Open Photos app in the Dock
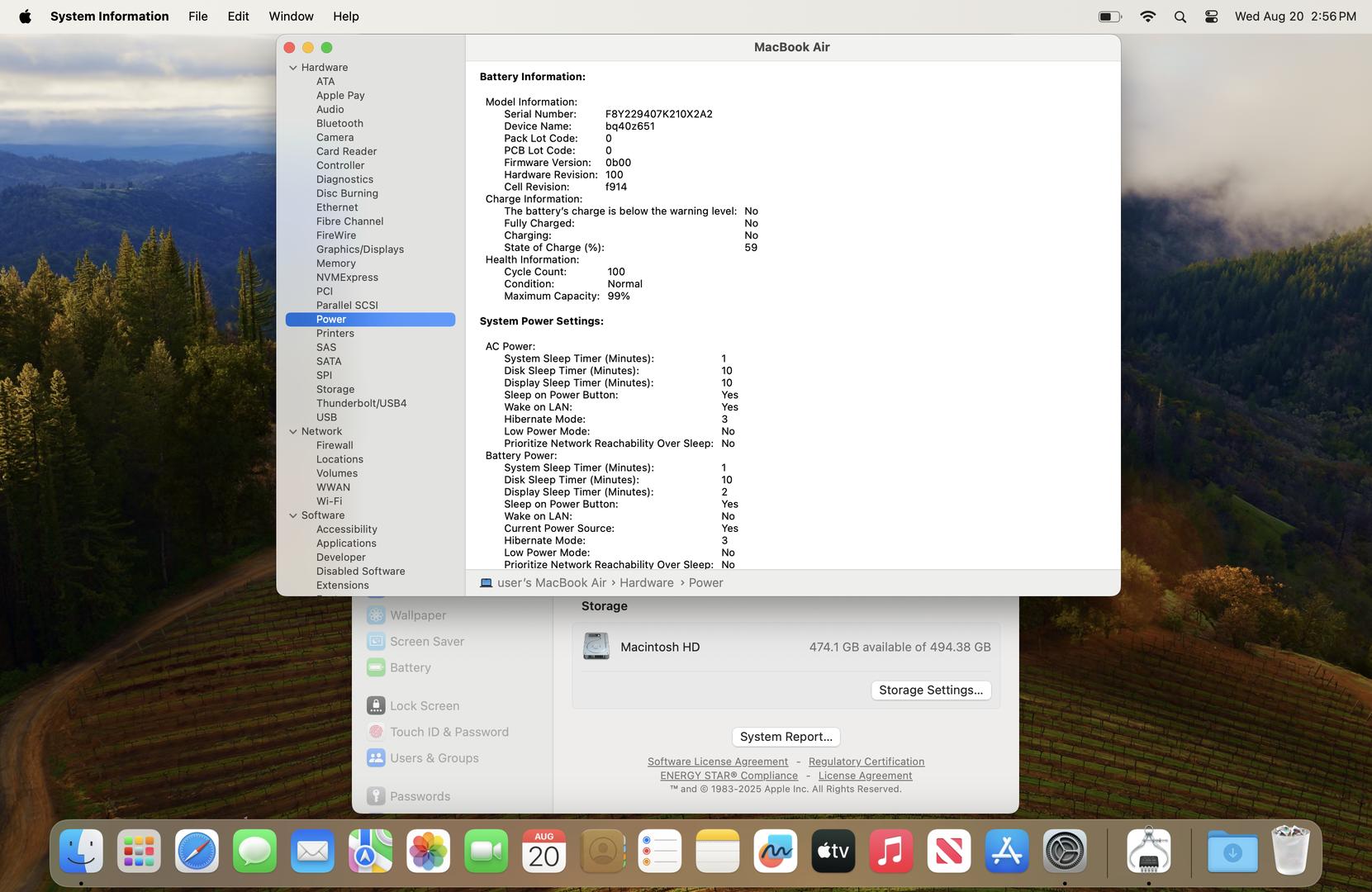Viewport: 1372px width, 892px height. [x=428, y=851]
